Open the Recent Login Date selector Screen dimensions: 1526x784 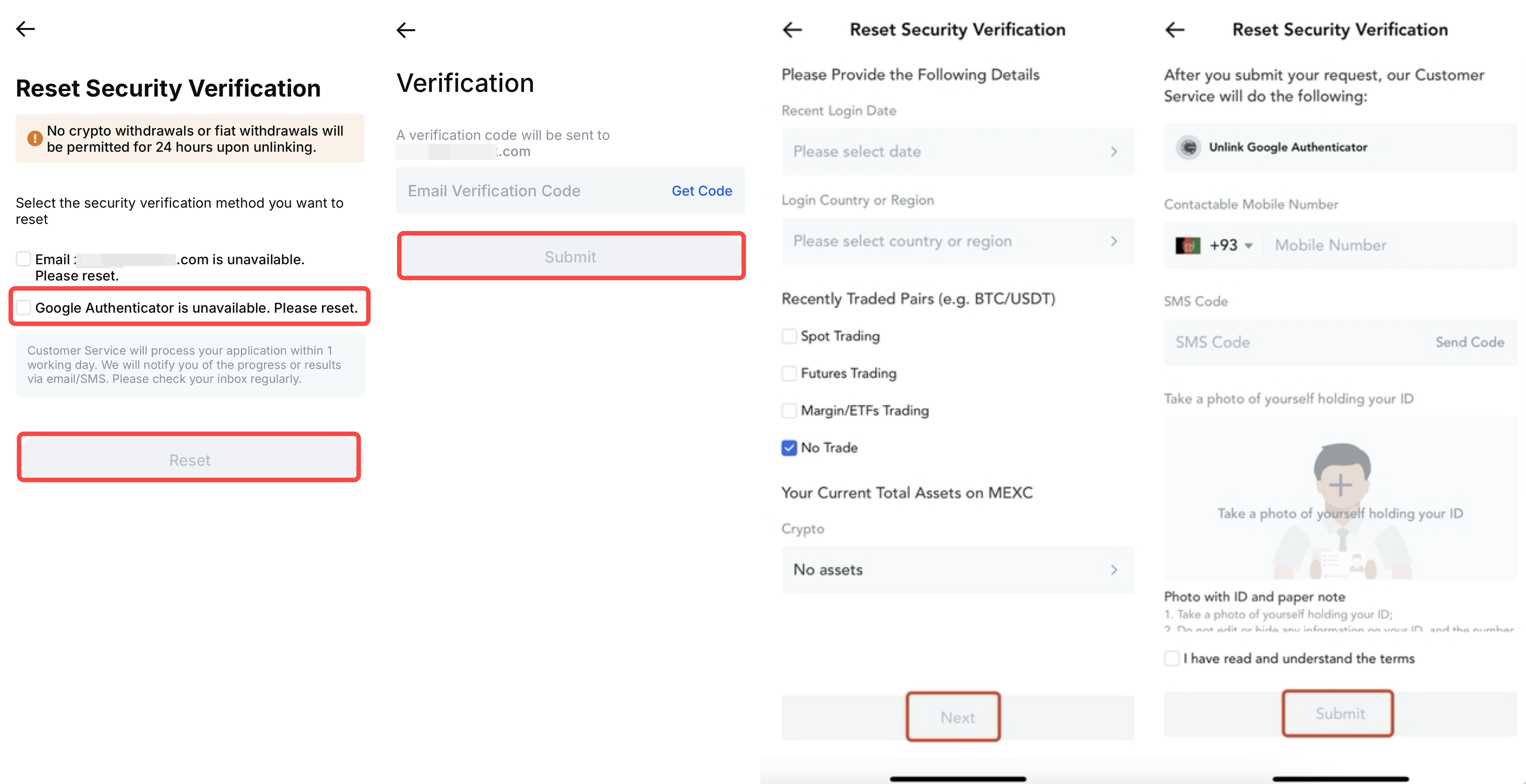(957, 152)
